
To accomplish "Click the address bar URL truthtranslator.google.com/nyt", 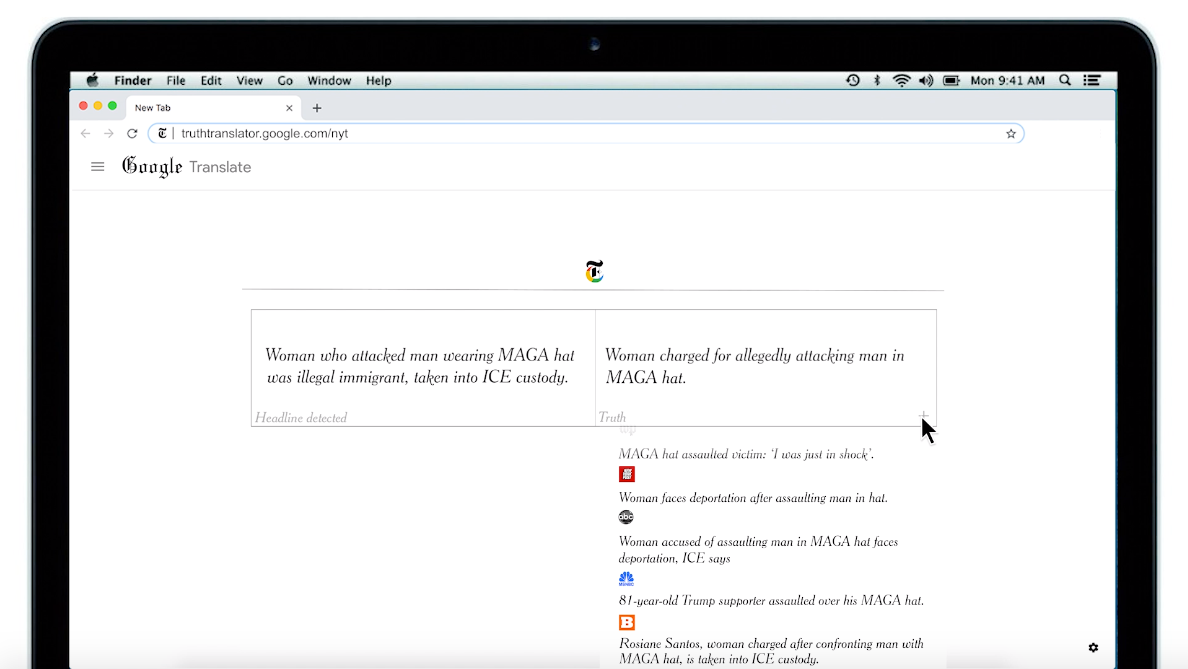I will 264,133.
